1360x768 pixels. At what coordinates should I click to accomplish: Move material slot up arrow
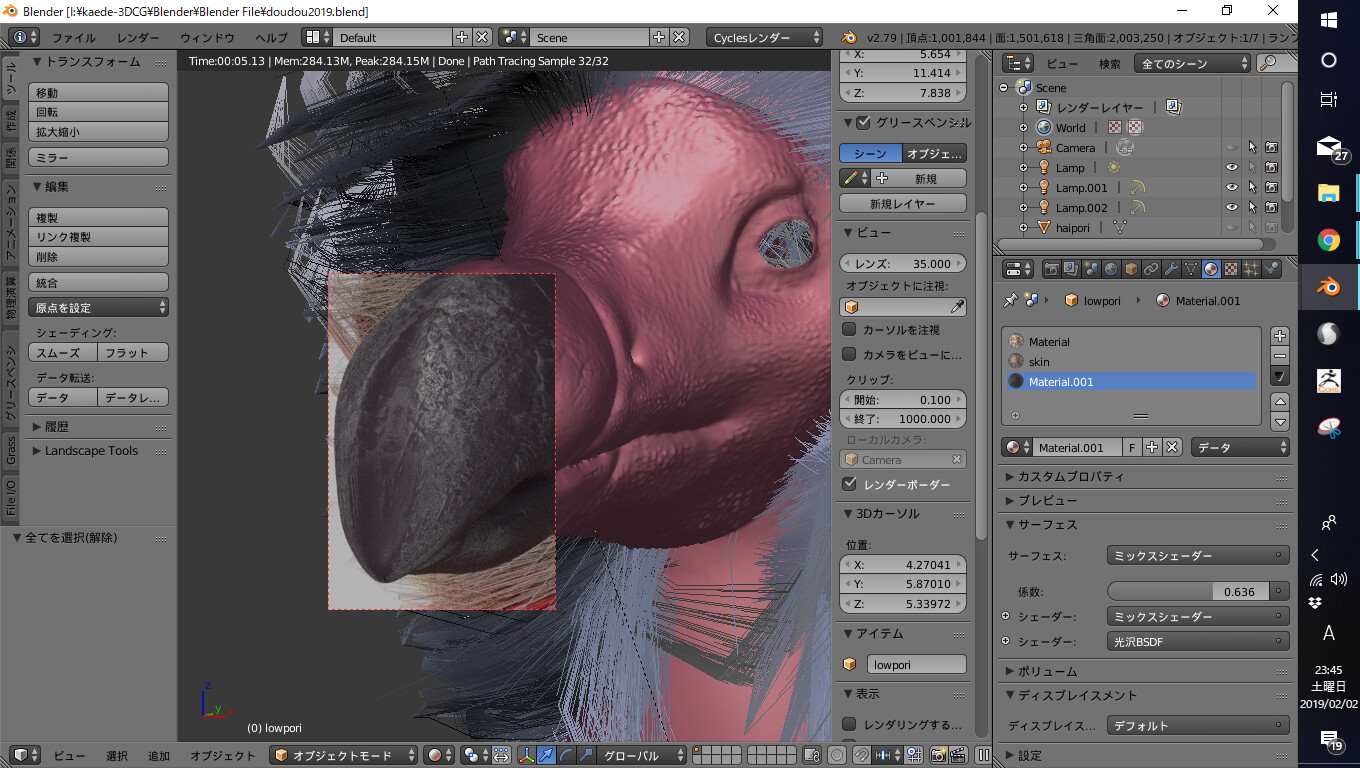1280,401
